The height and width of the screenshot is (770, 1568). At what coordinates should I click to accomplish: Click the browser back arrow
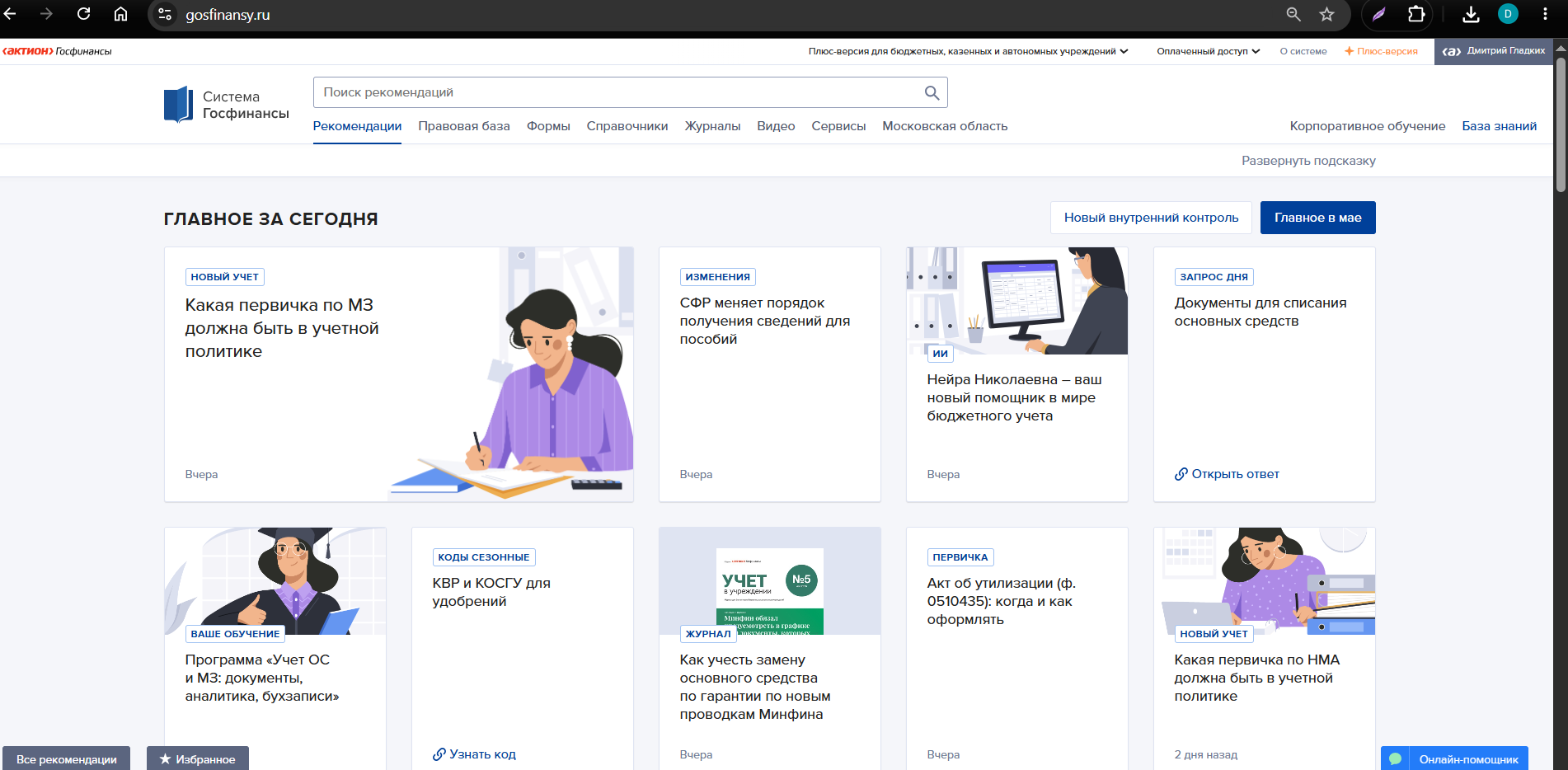(10, 14)
